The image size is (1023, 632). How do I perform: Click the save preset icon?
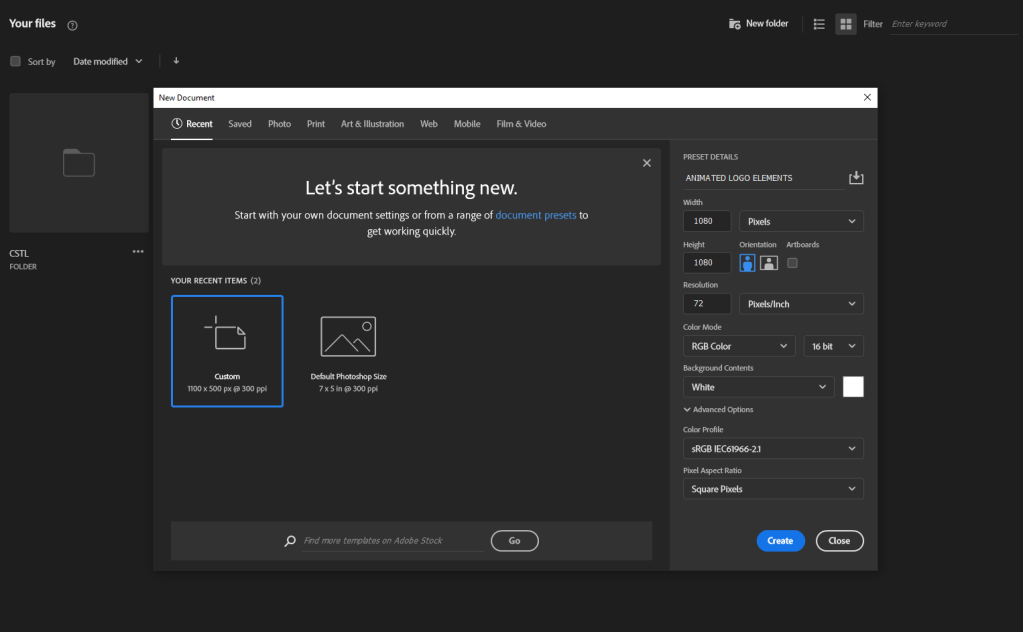coord(855,178)
